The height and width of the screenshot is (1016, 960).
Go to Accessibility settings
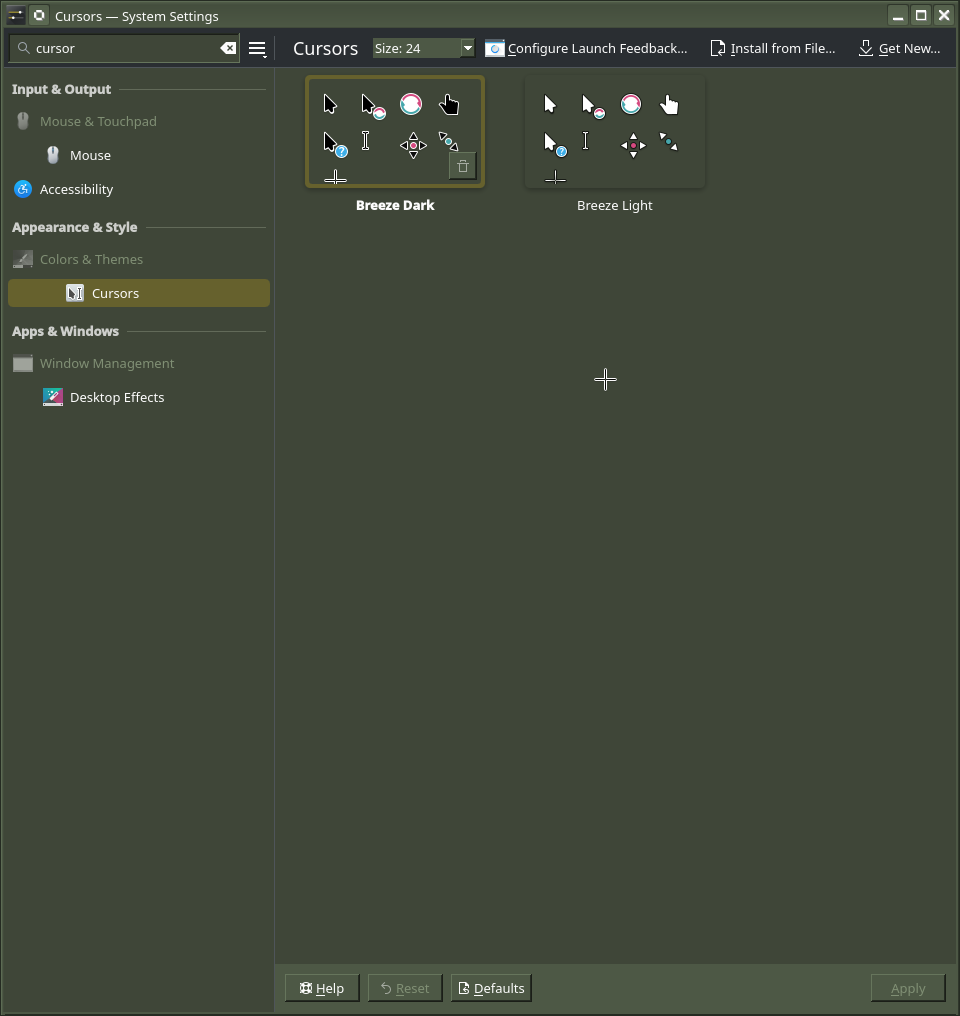(x=76, y=189)
